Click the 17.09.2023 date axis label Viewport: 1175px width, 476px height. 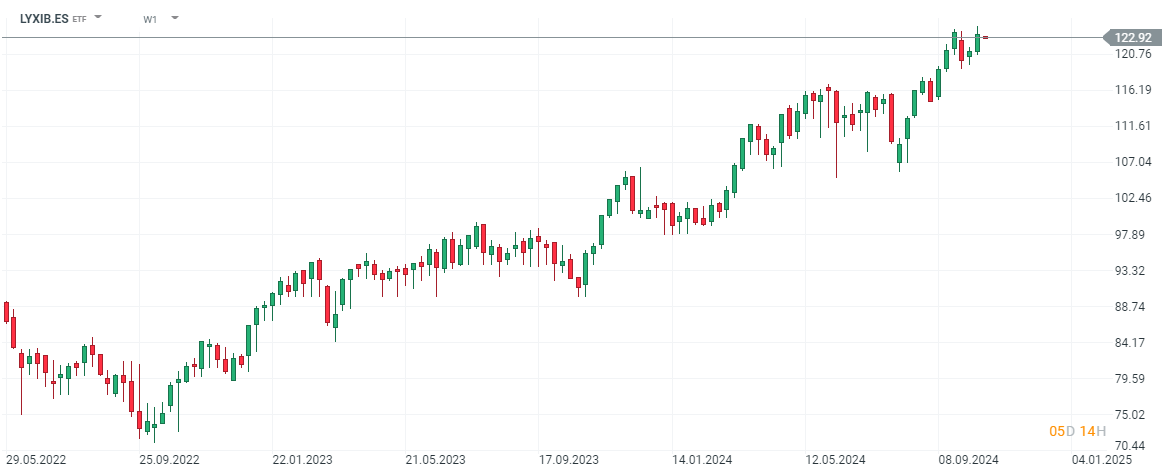coord(569,459)
